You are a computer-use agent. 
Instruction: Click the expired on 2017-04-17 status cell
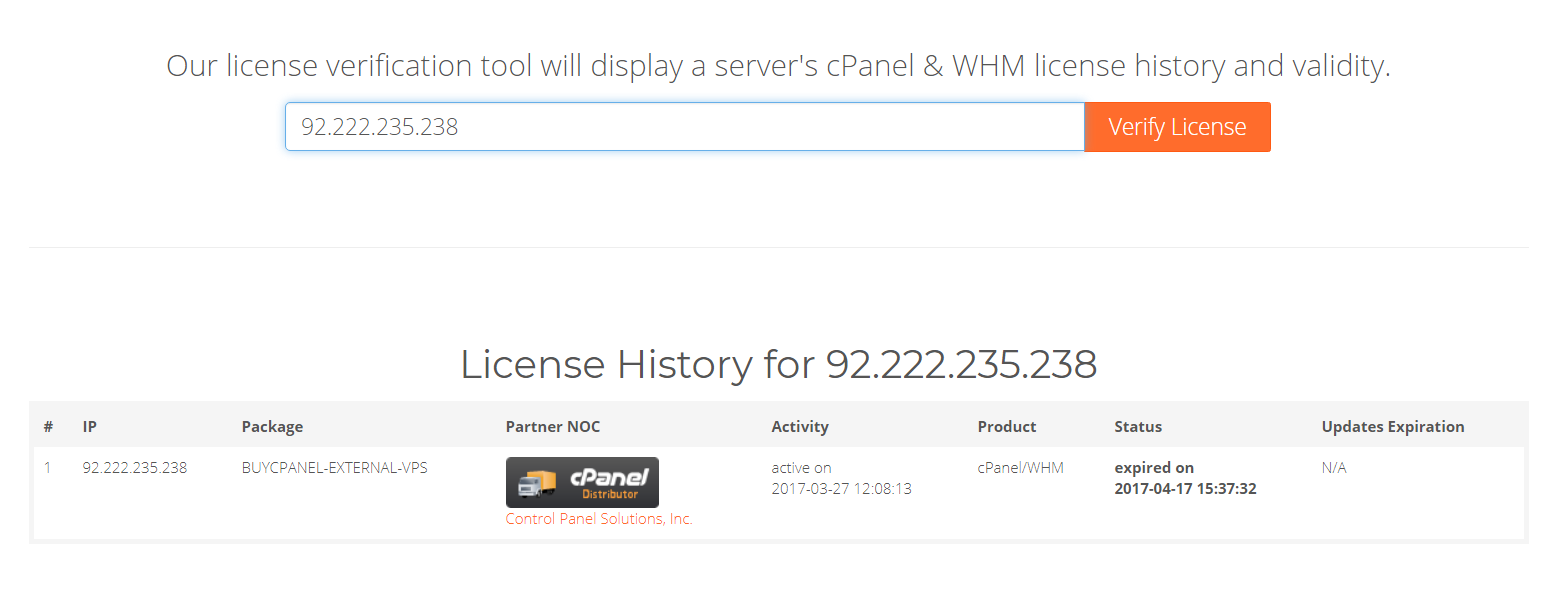point(1185,478)
